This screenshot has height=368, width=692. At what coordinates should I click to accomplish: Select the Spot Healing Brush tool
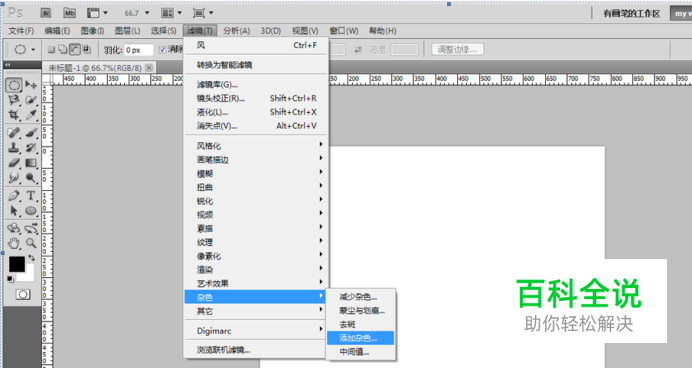[x=14, y=132]
